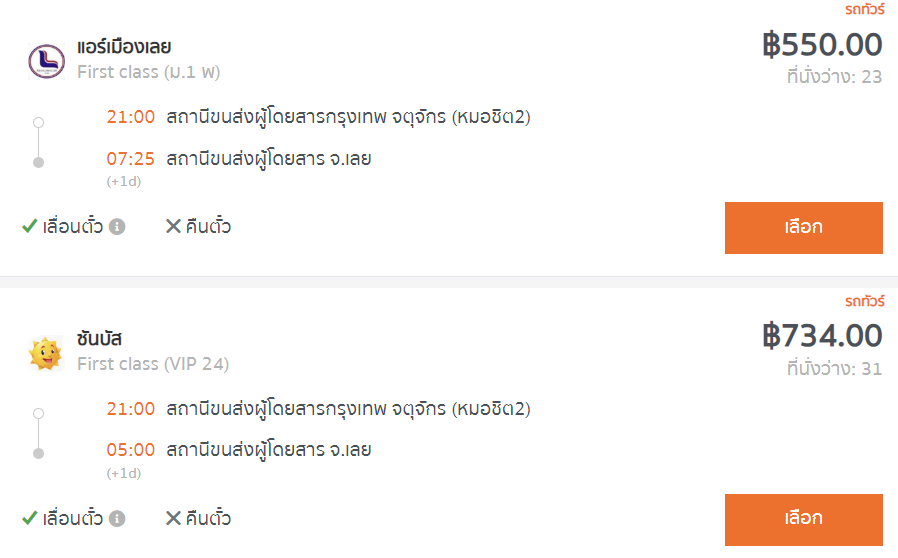898x558 pixels.
Task: Click the ฿734.00 price
Action: pyautogui.click(x=822, y=336)
